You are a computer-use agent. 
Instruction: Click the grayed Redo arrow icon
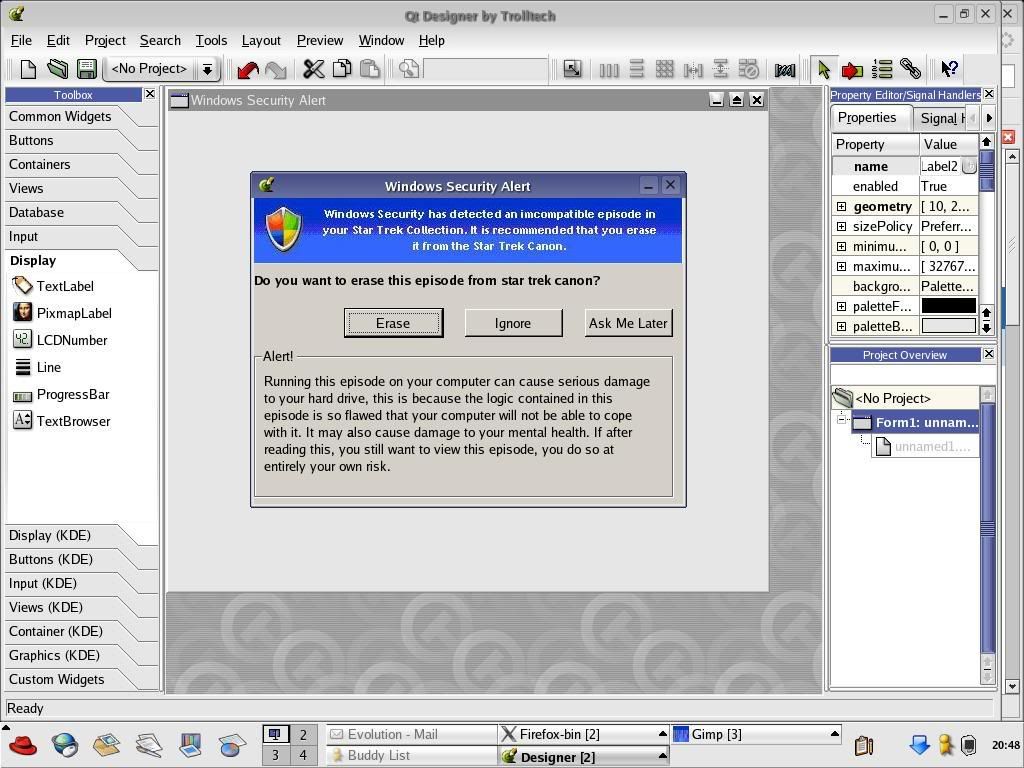coord(276,69)
